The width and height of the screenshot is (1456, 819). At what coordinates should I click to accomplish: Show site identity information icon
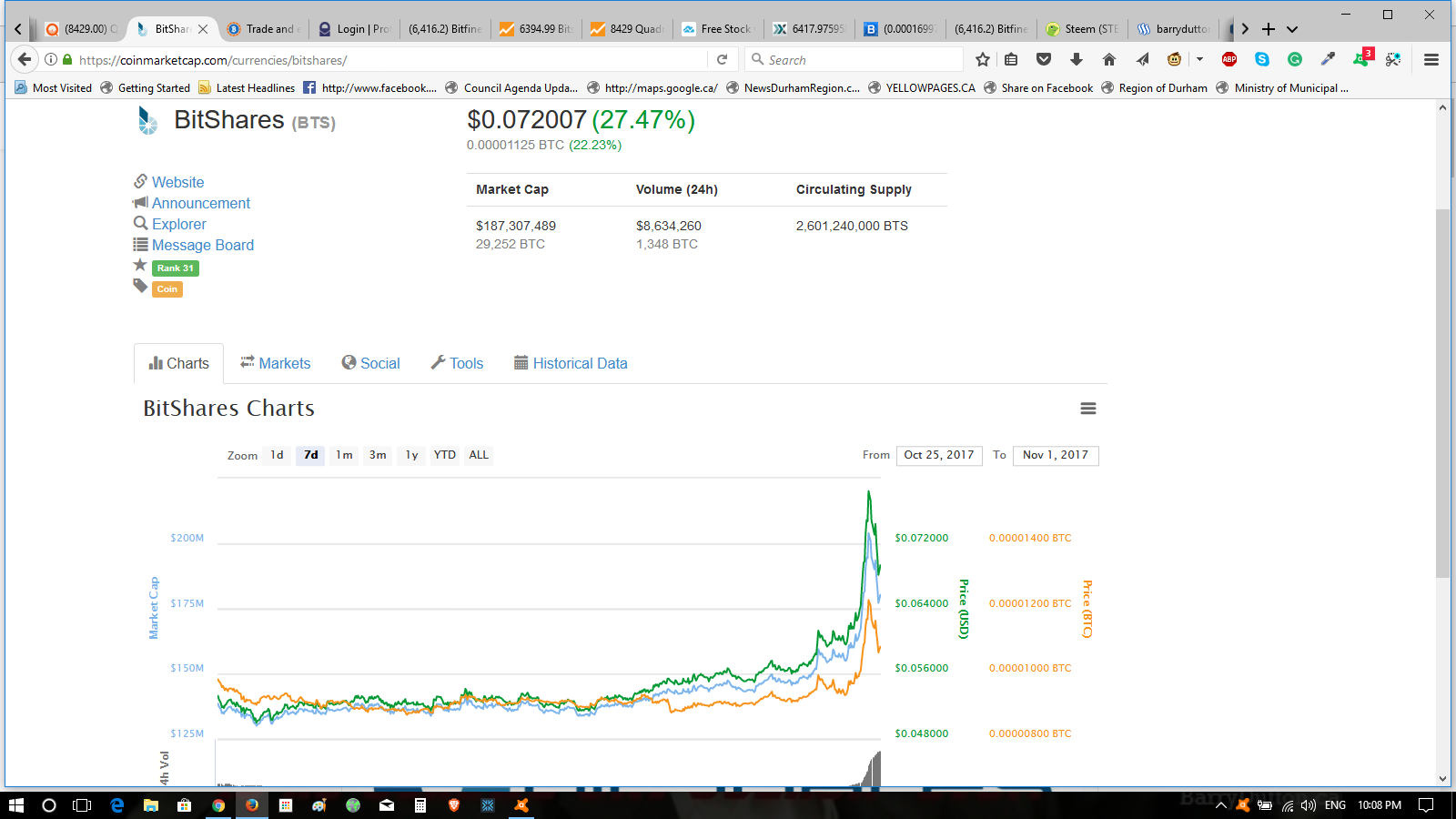(51, 60)
